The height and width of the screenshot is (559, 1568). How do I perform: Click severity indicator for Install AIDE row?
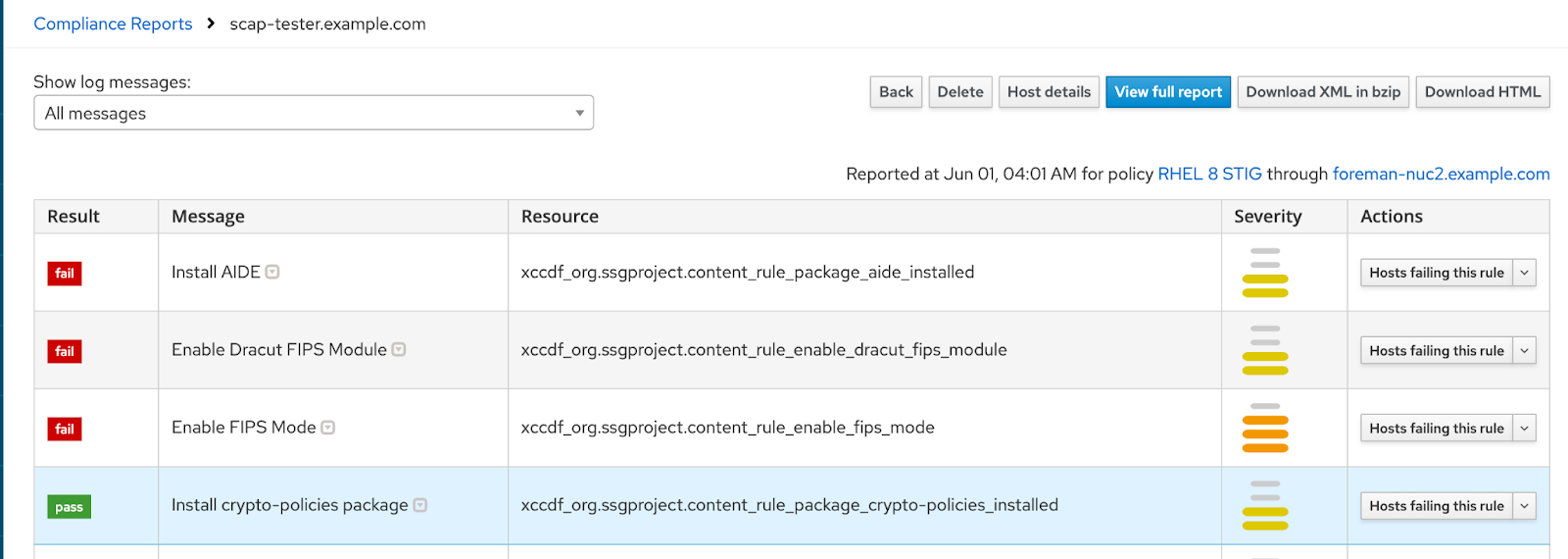1264,273
